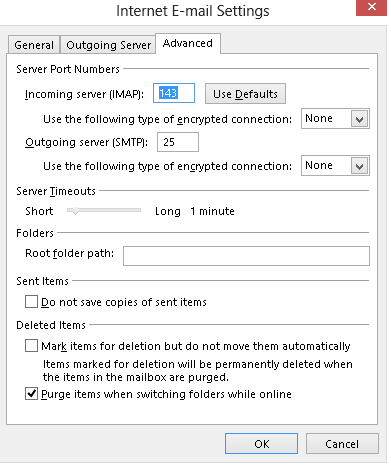The height and width of the screenshot is (469, 391).
Task: Select the Advanced tab
Action: (188, 43)
